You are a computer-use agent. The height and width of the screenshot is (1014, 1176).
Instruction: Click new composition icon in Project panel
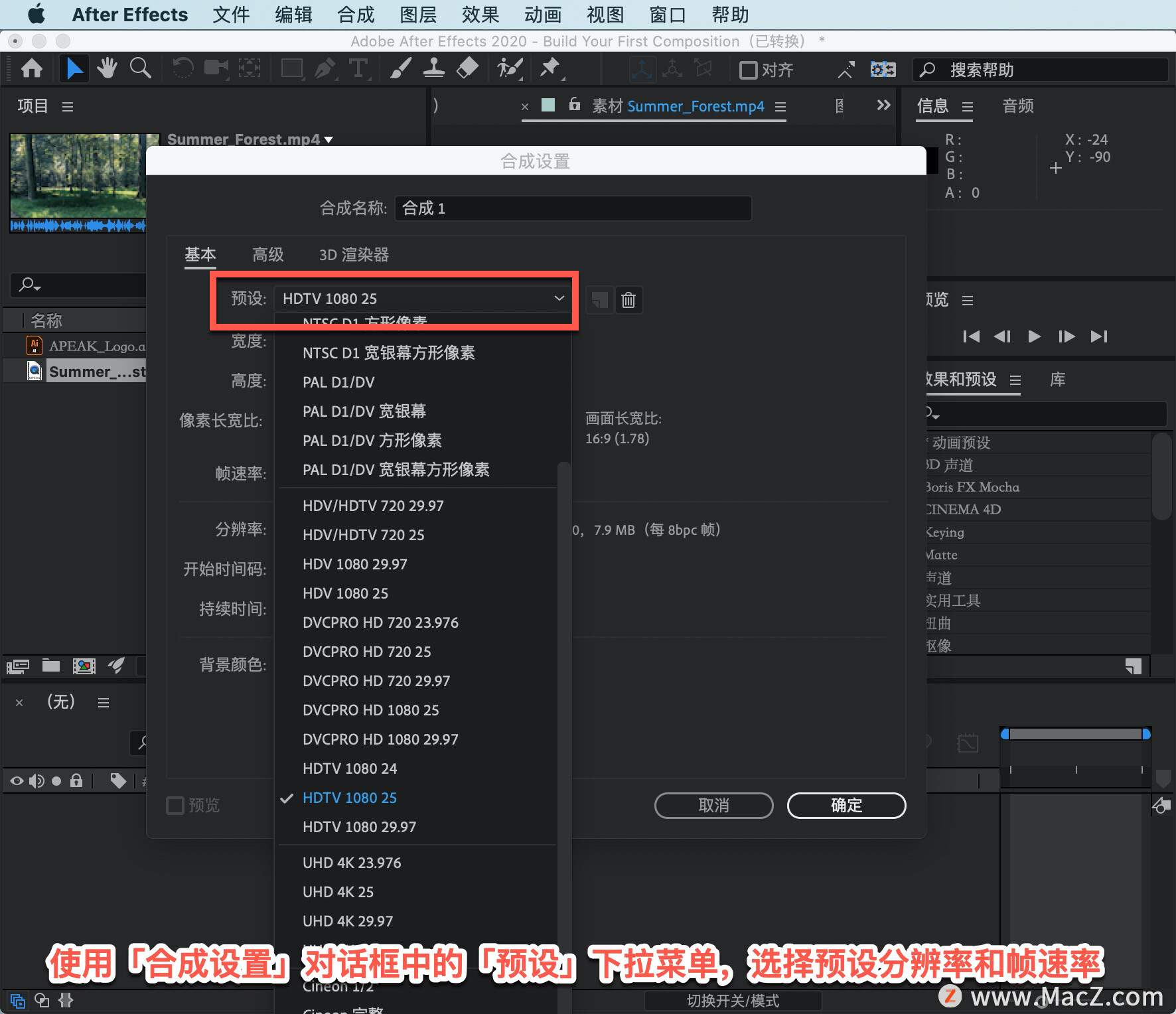click(84, 666)
